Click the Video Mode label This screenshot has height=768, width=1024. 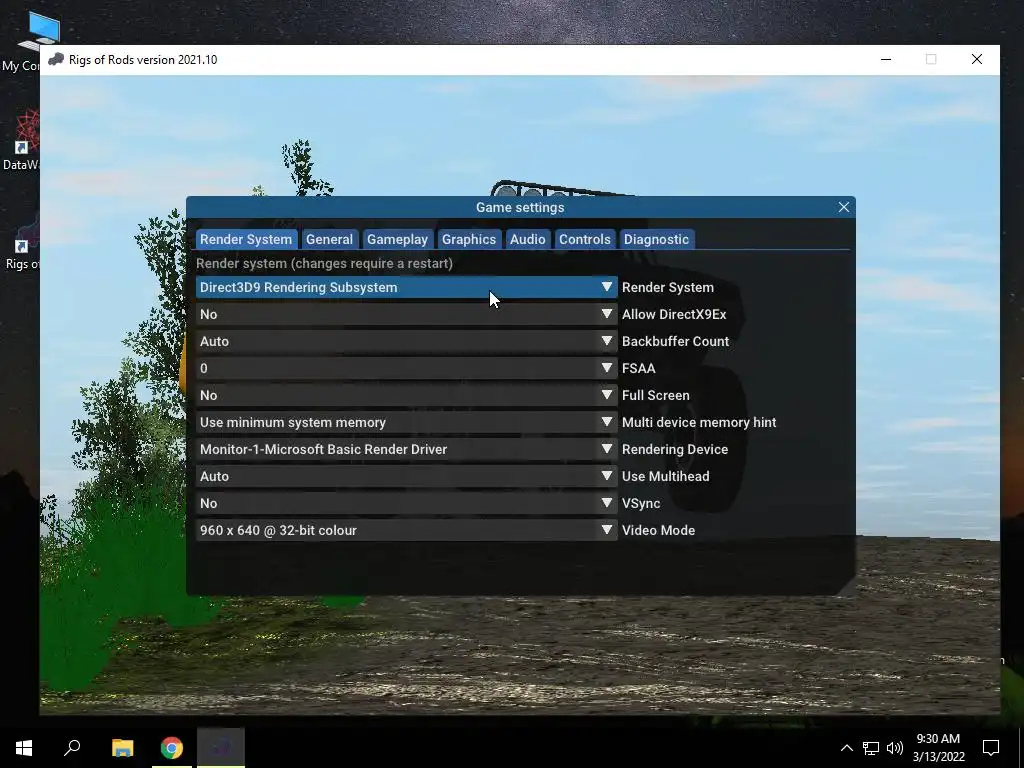[x=658, y=530]
